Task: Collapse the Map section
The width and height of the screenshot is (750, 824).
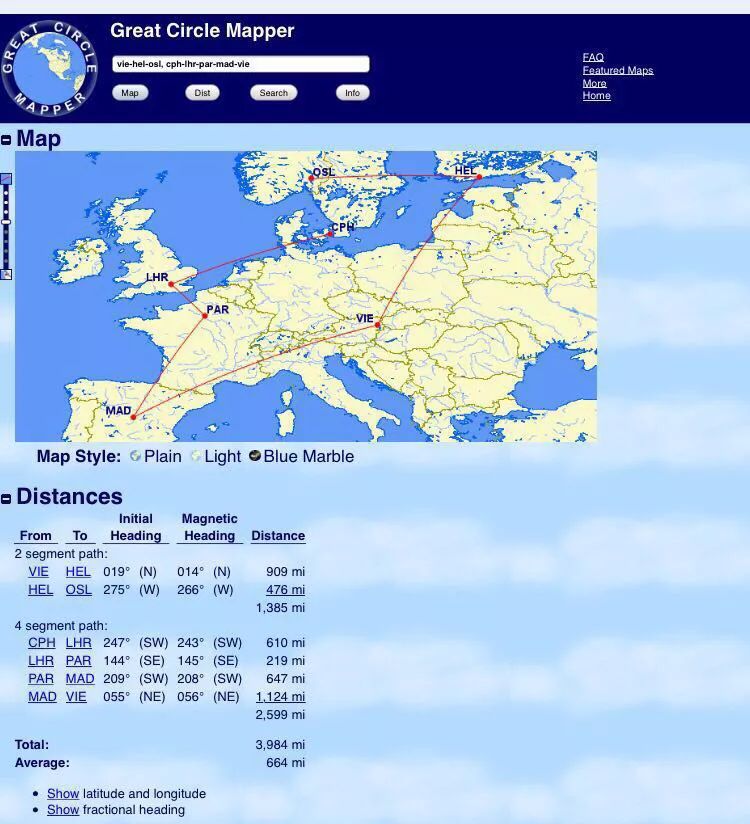Action: point(7,140)
